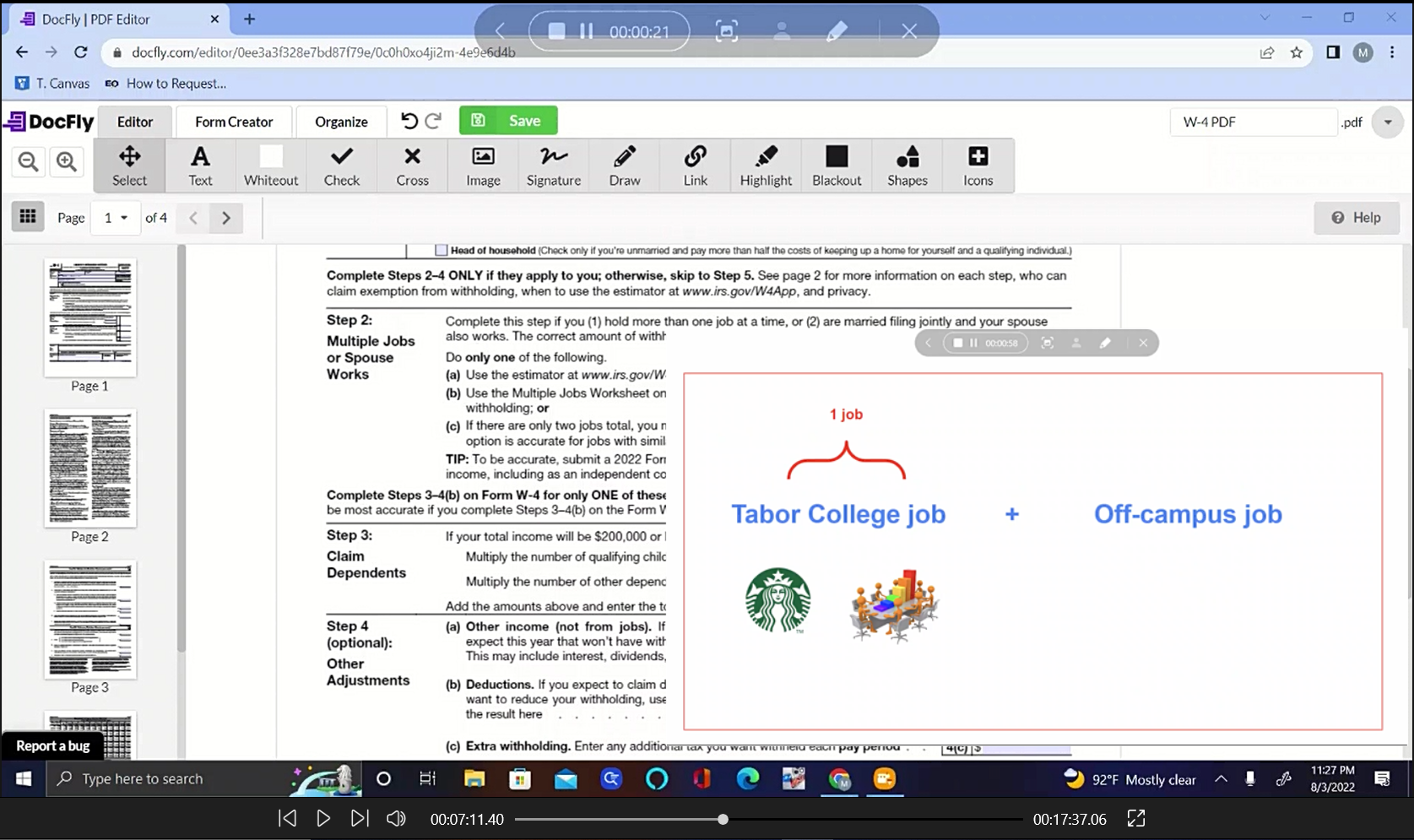Skip to the next video track
This screenshot has width=1414, height=840.
tap(360, 819)
